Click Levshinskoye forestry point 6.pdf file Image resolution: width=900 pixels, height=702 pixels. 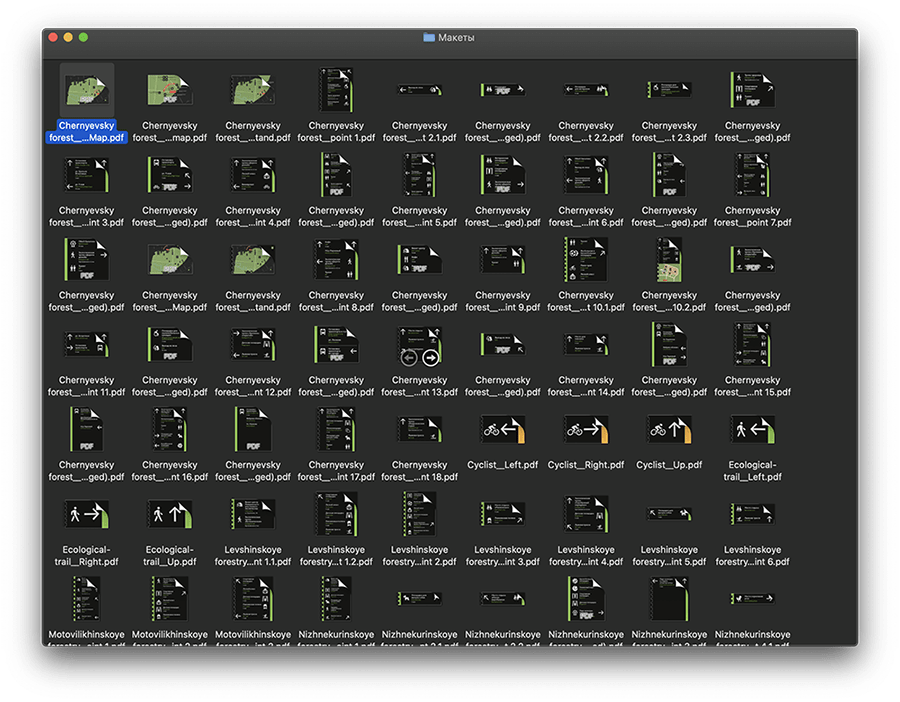[752, 515]
